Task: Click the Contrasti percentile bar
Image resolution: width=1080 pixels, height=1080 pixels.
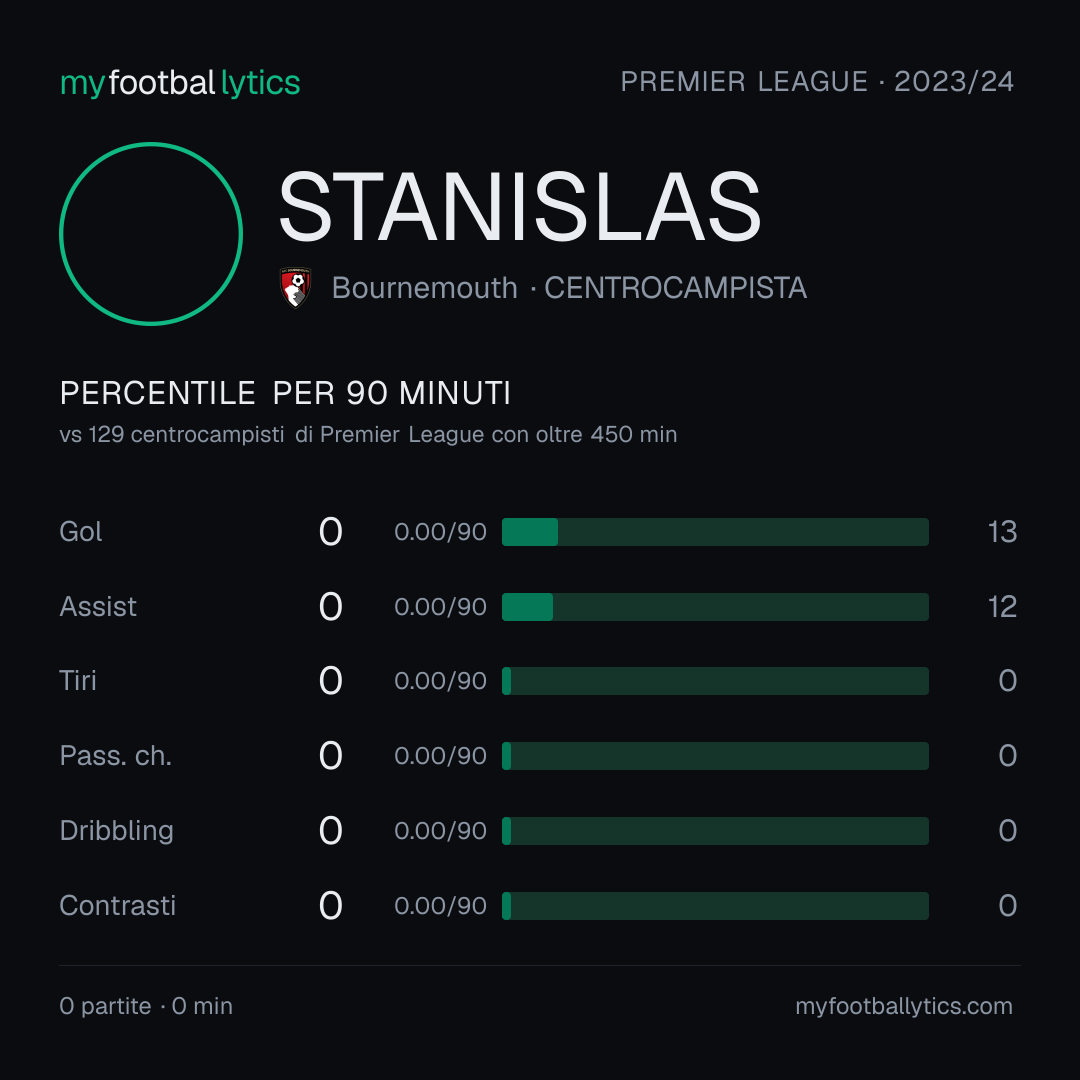Action: click(715, 906)
